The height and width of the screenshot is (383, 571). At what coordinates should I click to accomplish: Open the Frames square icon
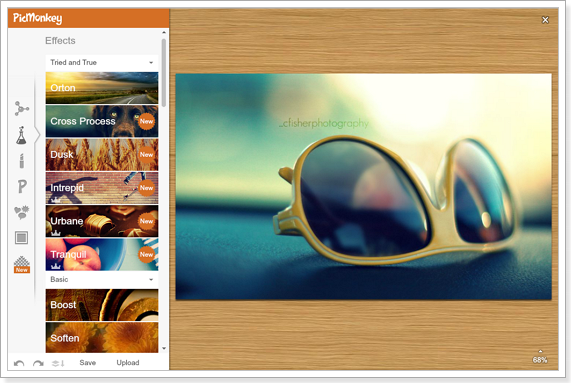click(21, 238)
